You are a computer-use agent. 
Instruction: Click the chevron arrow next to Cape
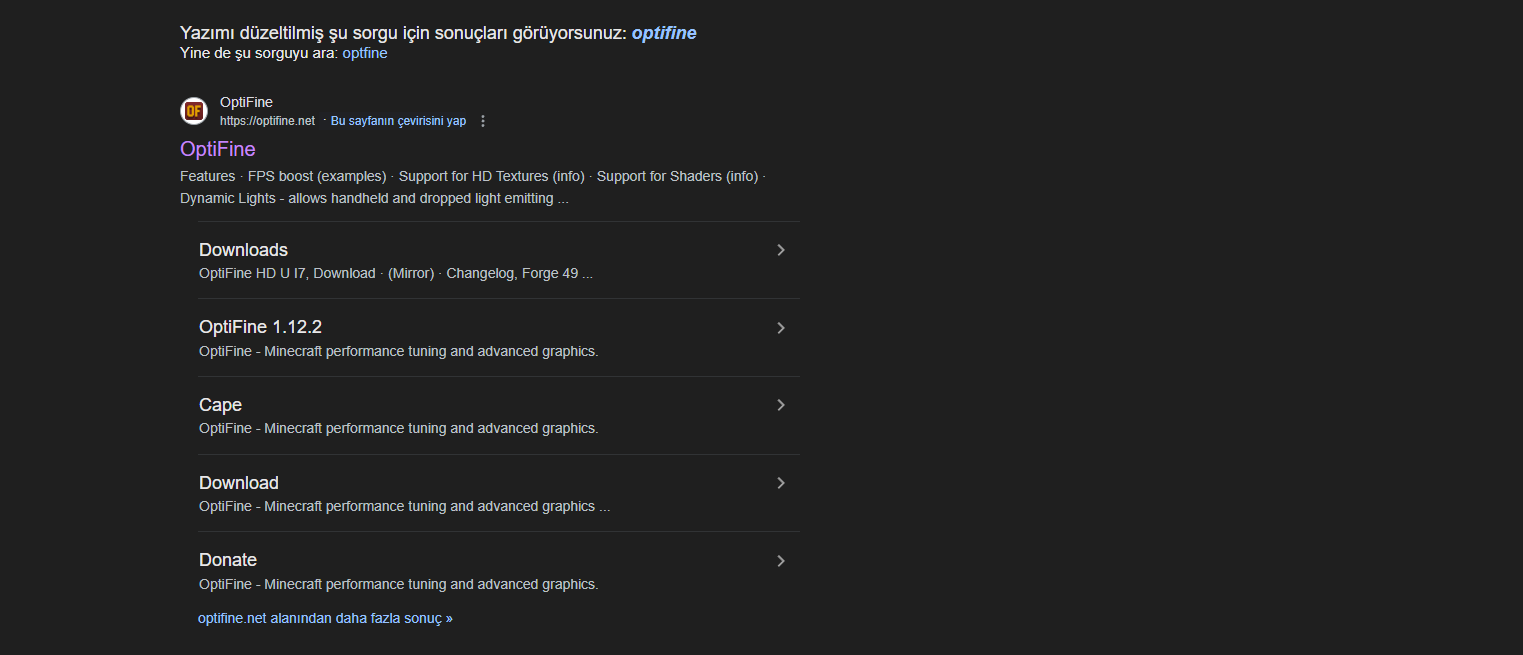pos(781,405)
